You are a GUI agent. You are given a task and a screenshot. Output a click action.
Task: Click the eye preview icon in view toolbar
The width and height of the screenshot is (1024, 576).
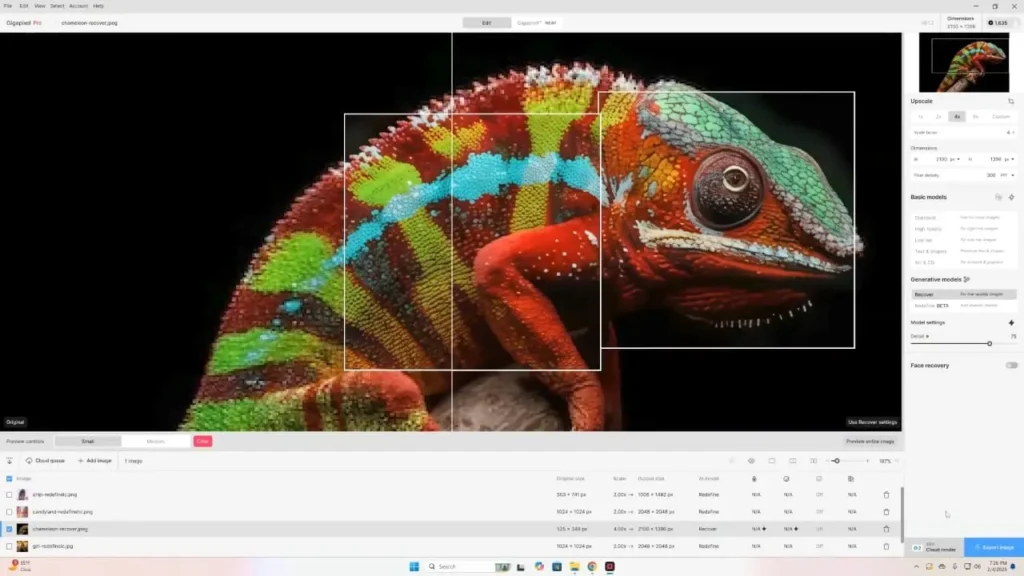[x=751, y=461]
